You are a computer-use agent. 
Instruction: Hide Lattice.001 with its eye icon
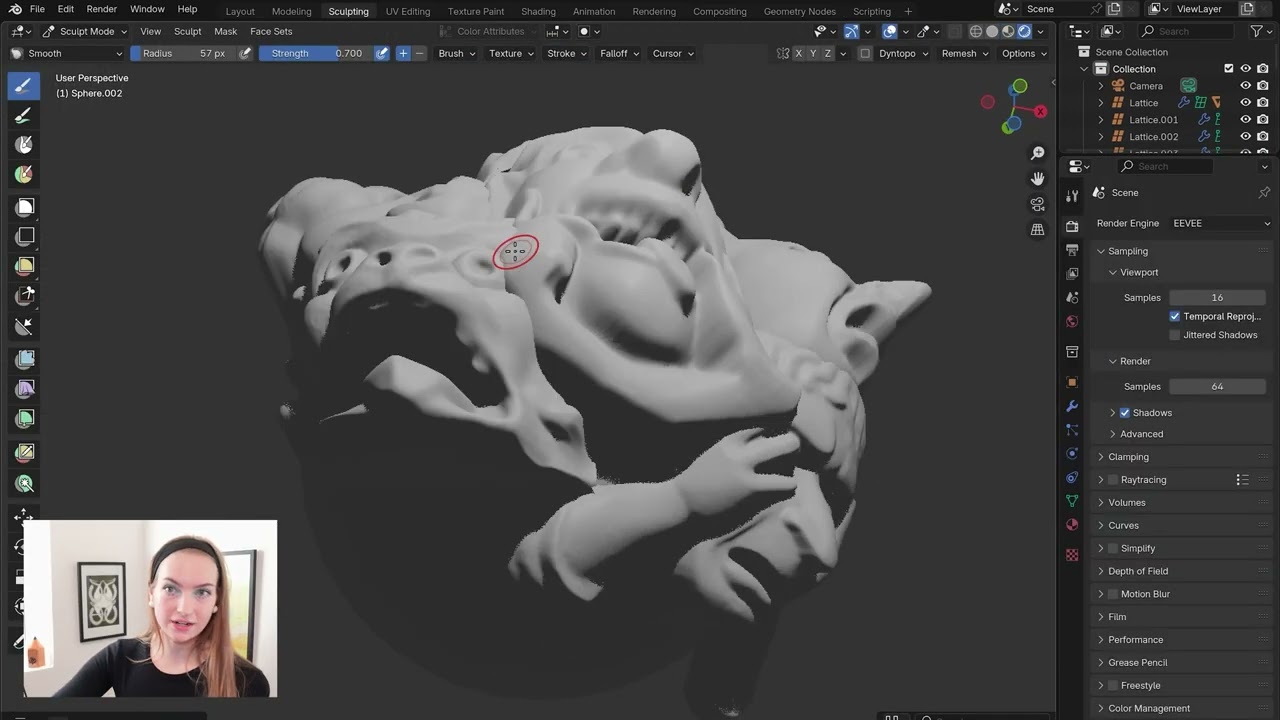[1246, 119]
